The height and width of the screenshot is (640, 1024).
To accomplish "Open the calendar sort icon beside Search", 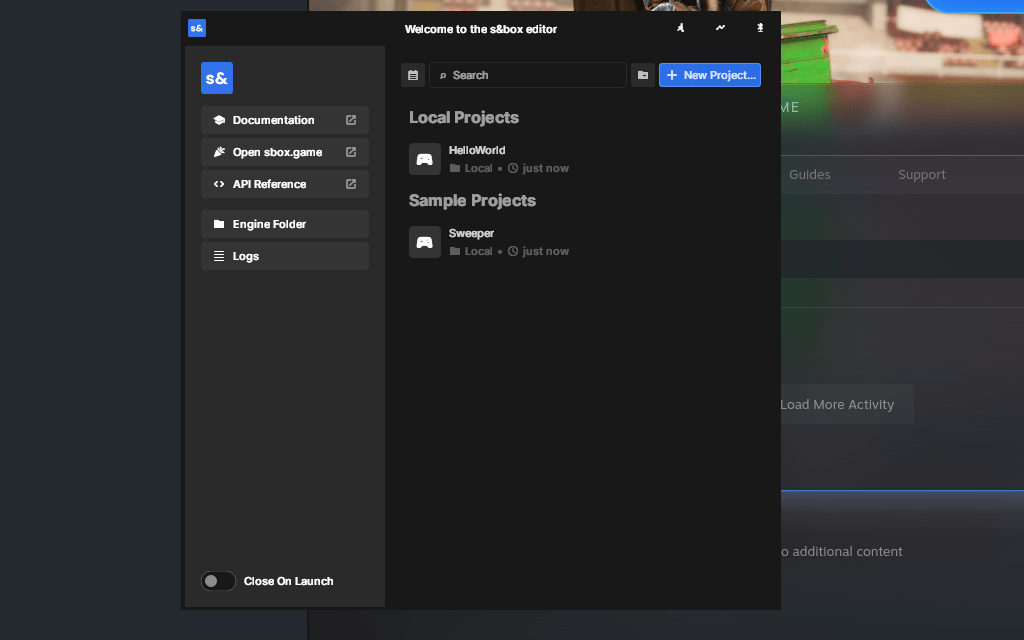I will (413, 75).
